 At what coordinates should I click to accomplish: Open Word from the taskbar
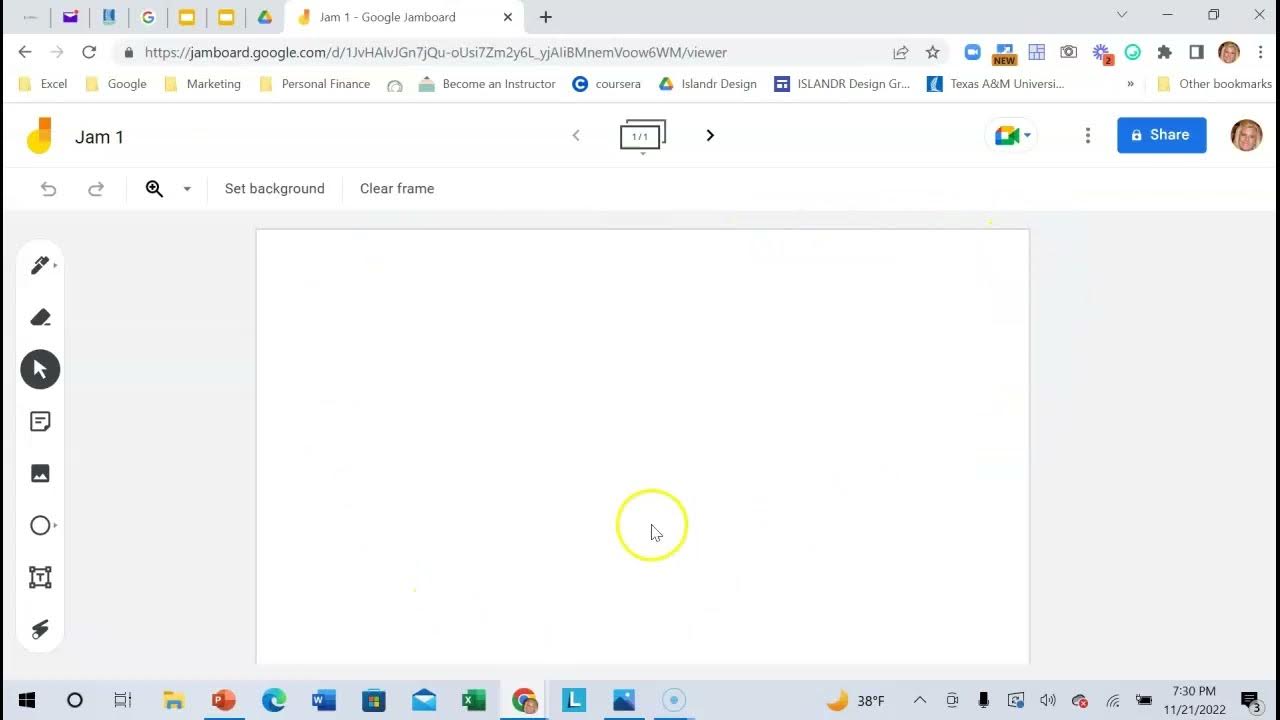pos(323,700)
